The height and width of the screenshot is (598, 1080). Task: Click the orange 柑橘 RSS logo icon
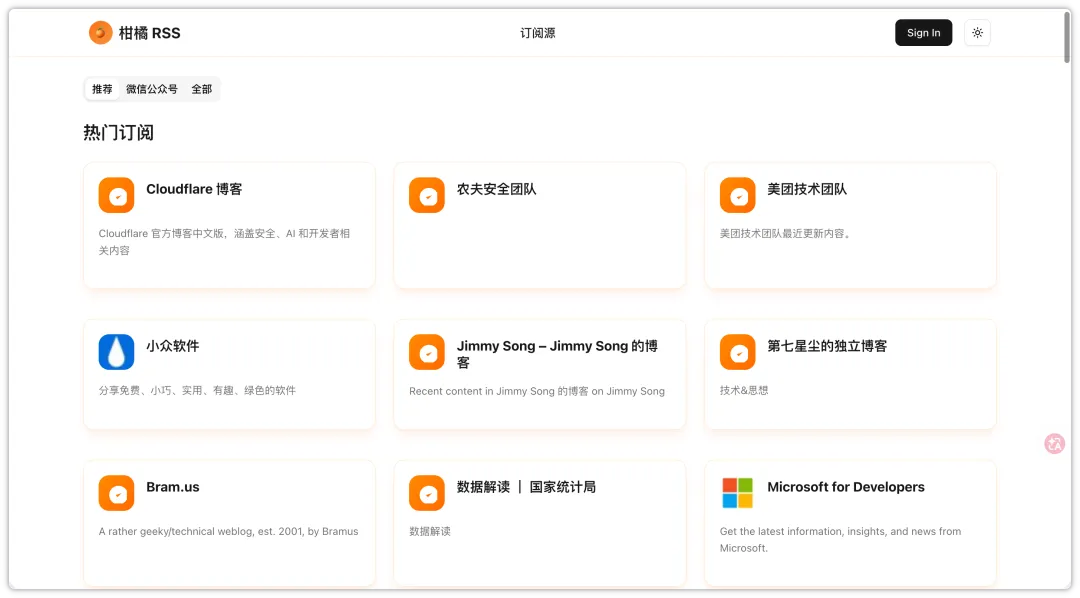[101, 32]
